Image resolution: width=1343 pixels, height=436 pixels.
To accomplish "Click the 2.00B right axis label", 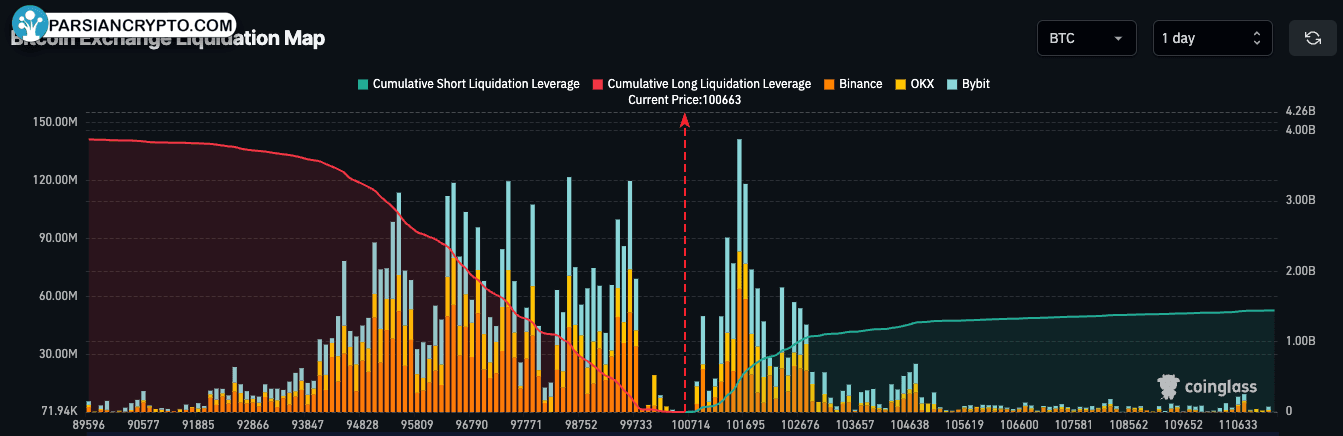I will point(1299,271).
